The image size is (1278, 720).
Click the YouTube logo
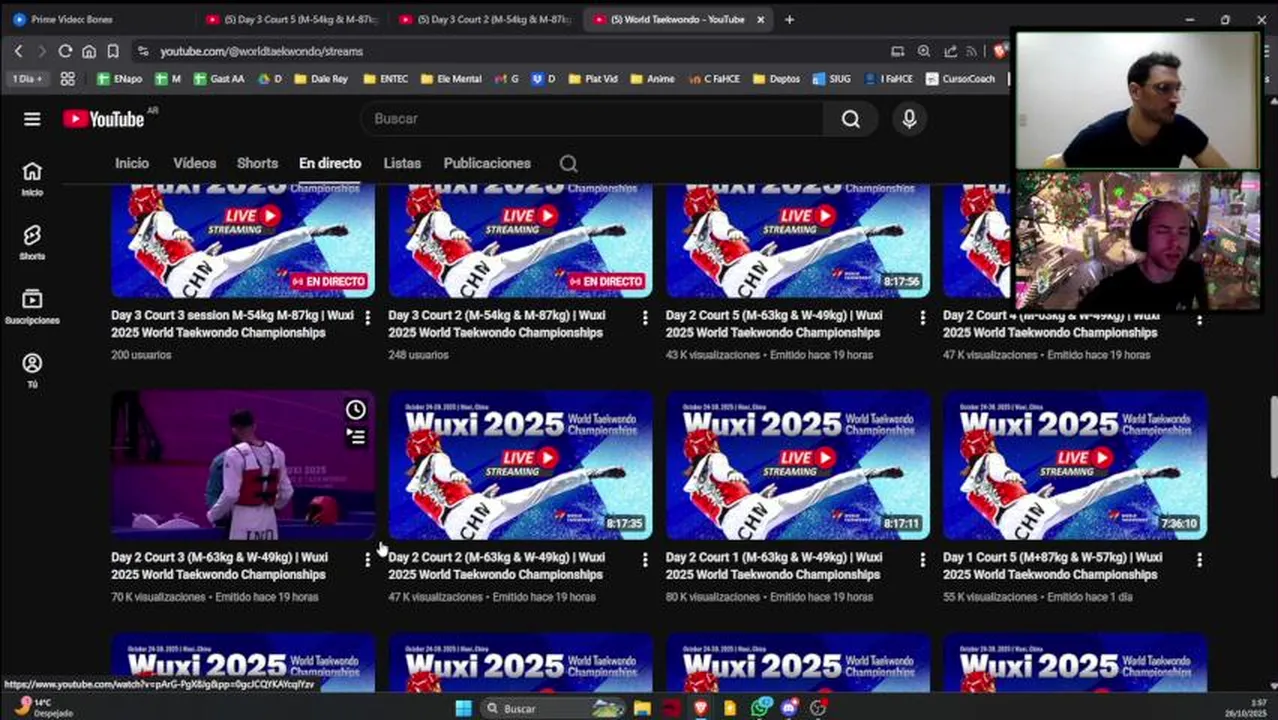pyautogui.click(x=104, y=119)
